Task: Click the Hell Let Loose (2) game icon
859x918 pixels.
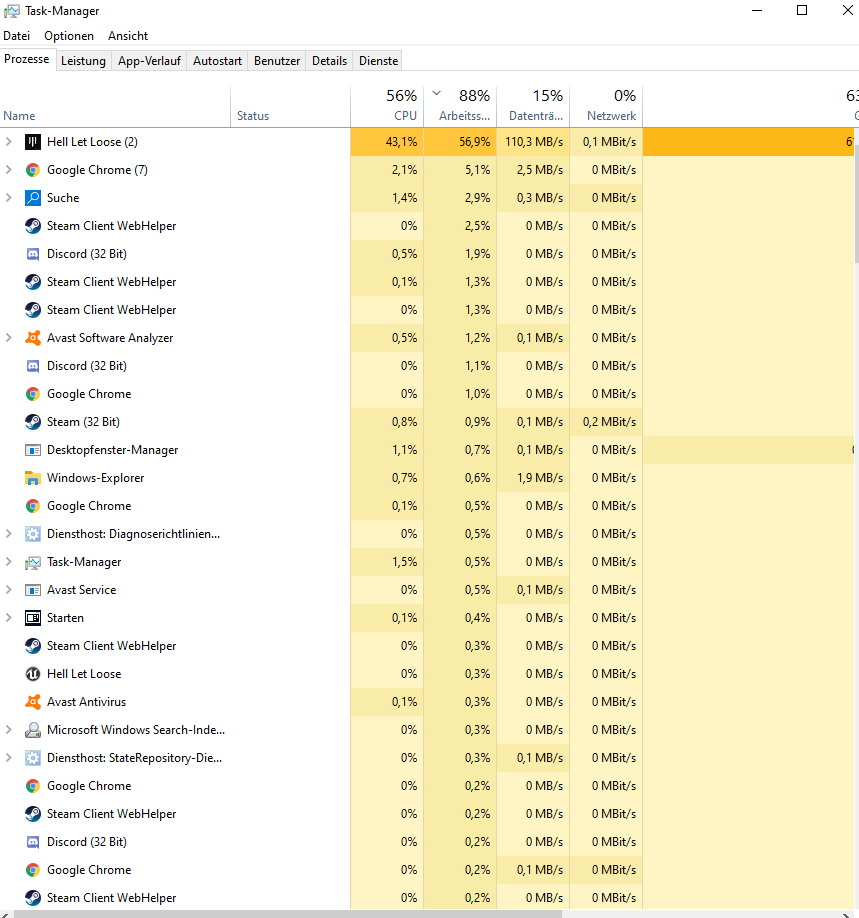Action: (x=33, y=142)
